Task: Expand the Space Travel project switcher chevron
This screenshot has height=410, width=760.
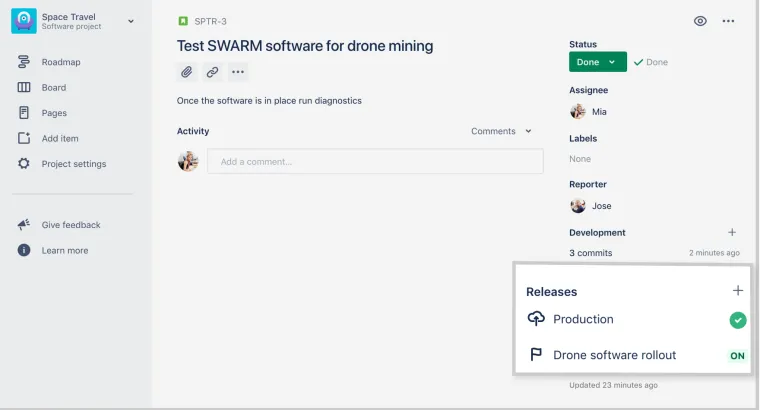Action: (x=131, y=21)
